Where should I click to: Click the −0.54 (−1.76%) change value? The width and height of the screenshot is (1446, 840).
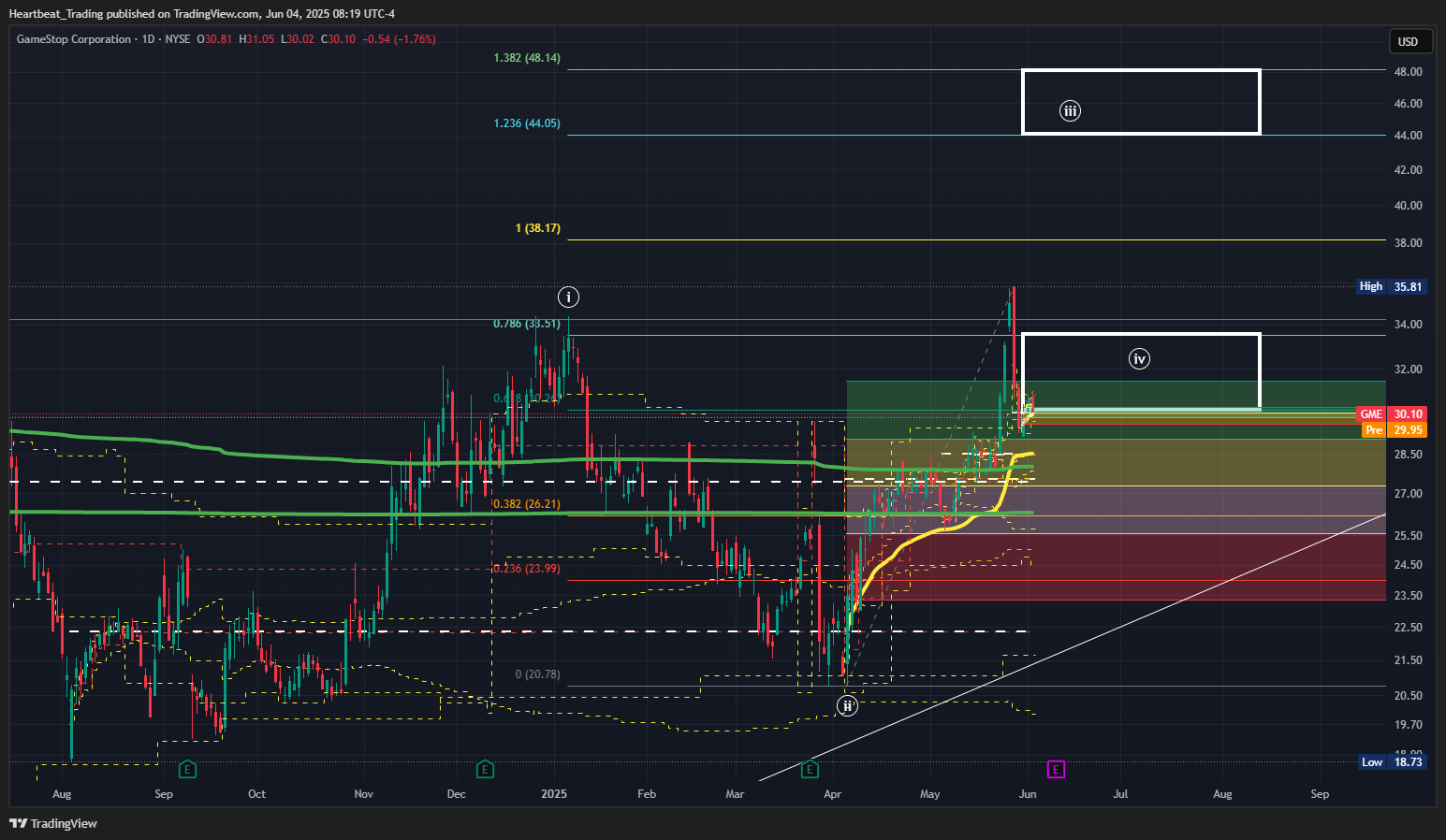click(399, 39)
